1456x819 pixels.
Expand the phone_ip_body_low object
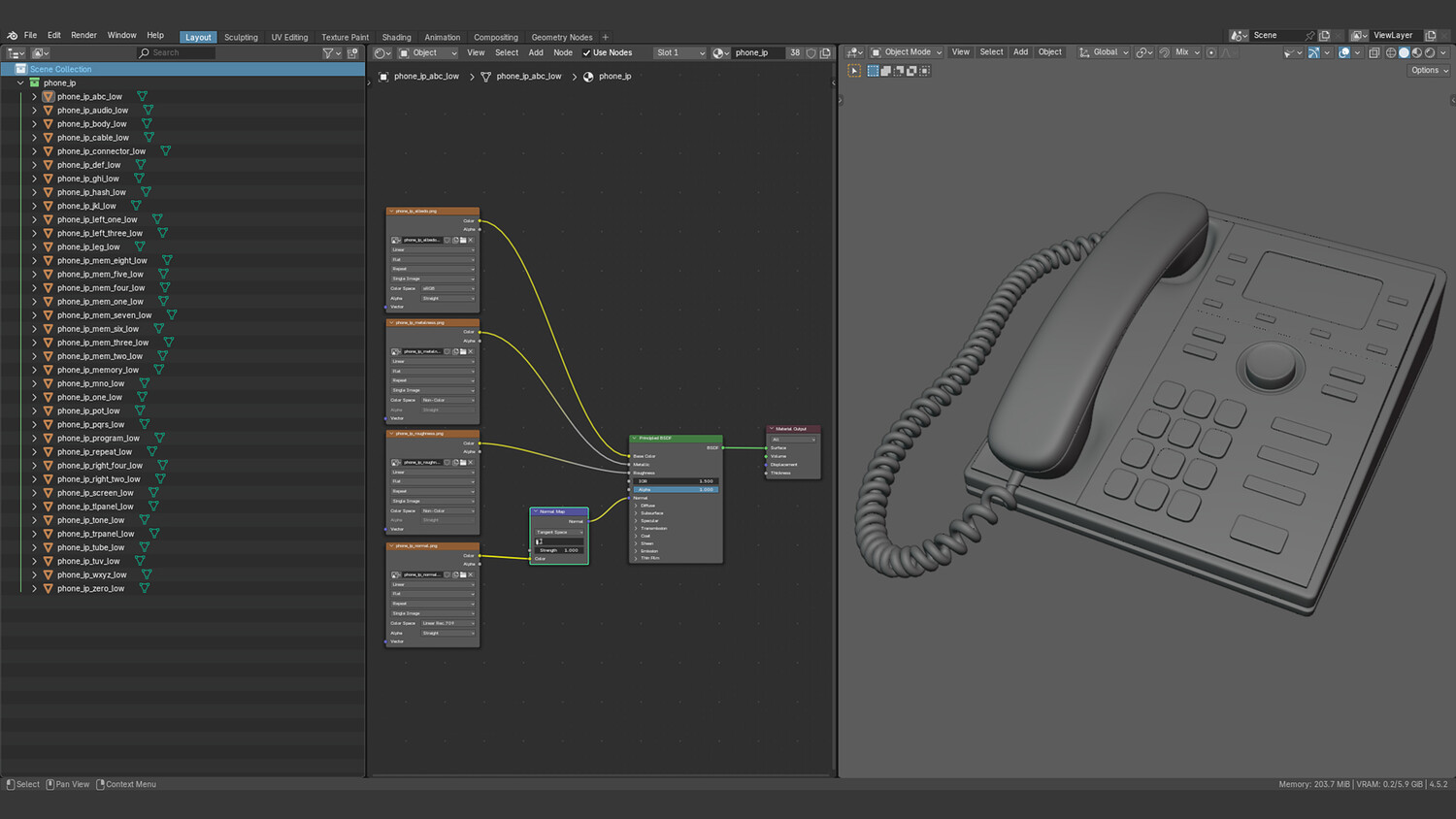(x=34, y=124)
